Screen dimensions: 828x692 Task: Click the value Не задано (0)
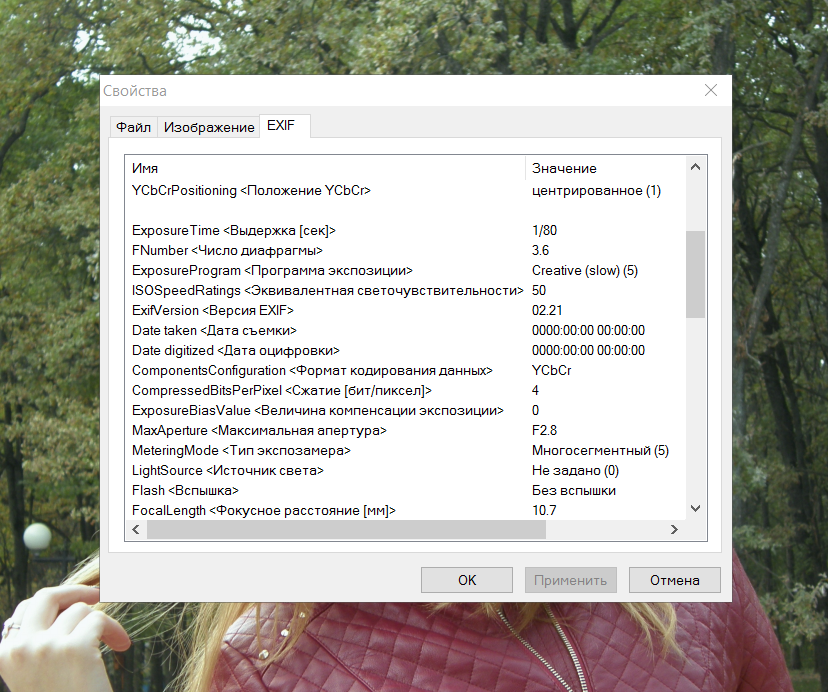click(575, 470)
